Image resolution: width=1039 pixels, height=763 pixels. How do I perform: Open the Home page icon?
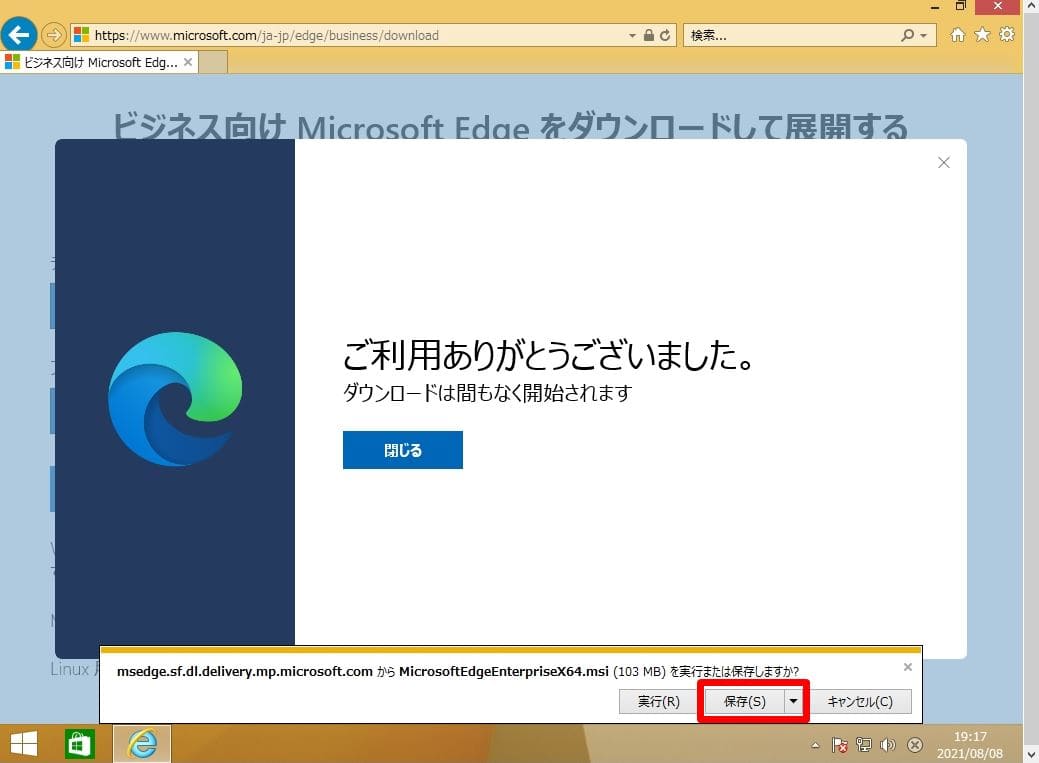coord(957,34)
